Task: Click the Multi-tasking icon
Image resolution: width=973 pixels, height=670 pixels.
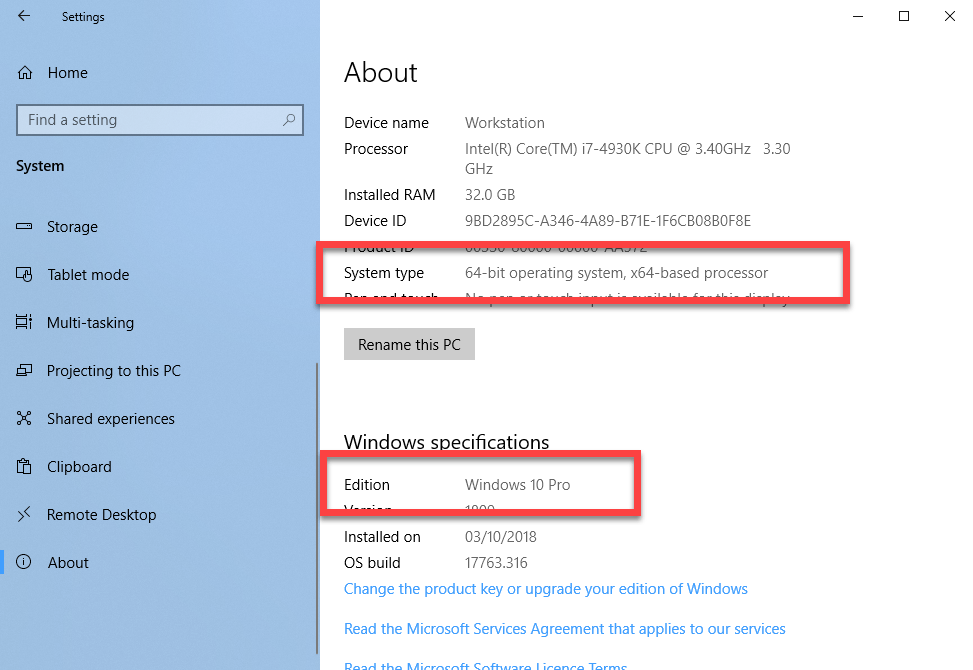Action: (24, 322)
